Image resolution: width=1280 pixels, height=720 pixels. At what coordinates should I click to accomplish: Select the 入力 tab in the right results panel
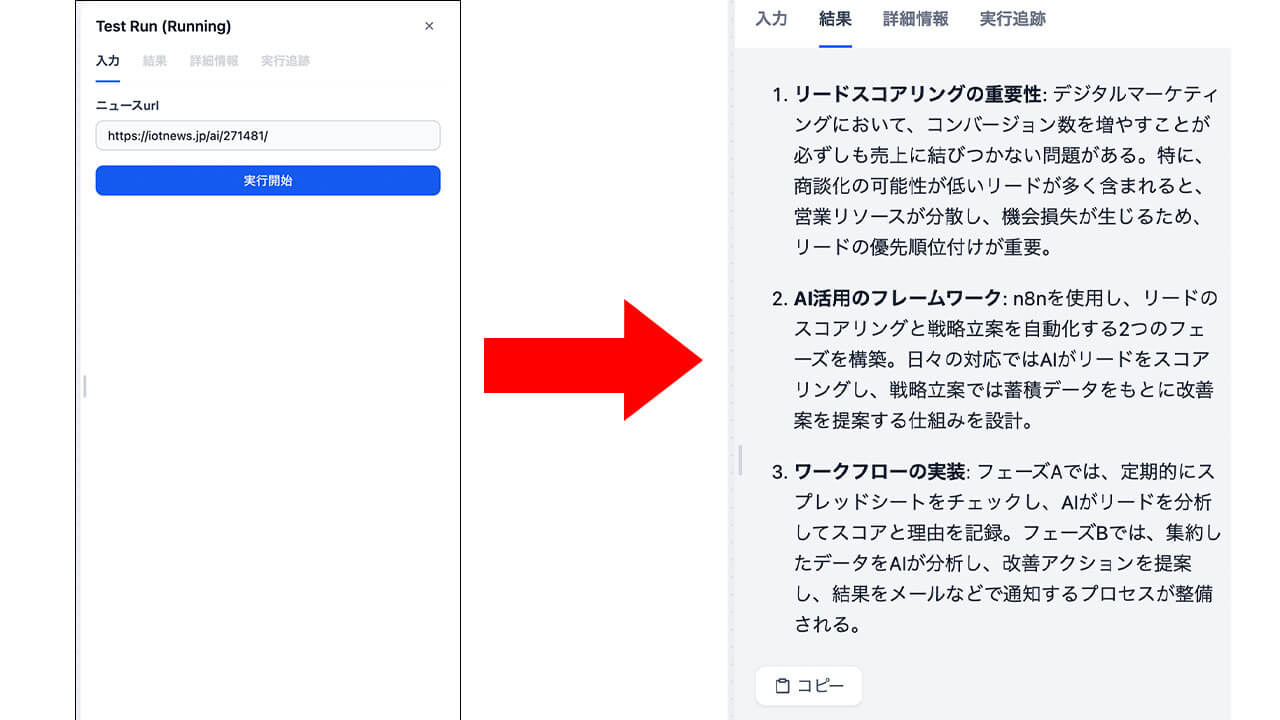[771, 18]
